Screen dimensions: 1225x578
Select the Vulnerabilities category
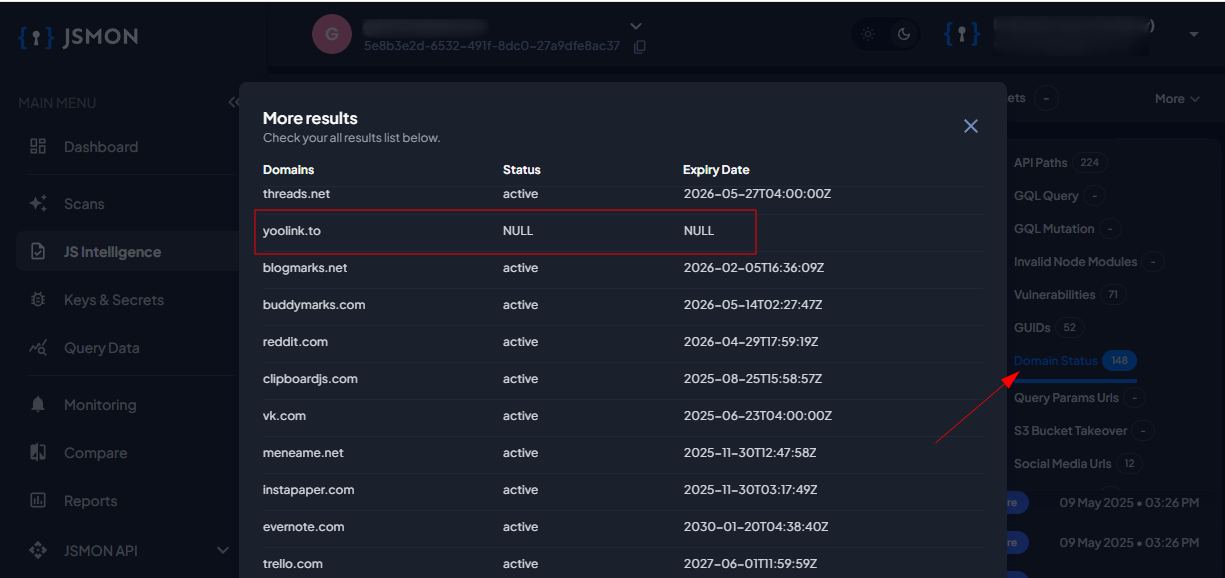coord(1068,295)
